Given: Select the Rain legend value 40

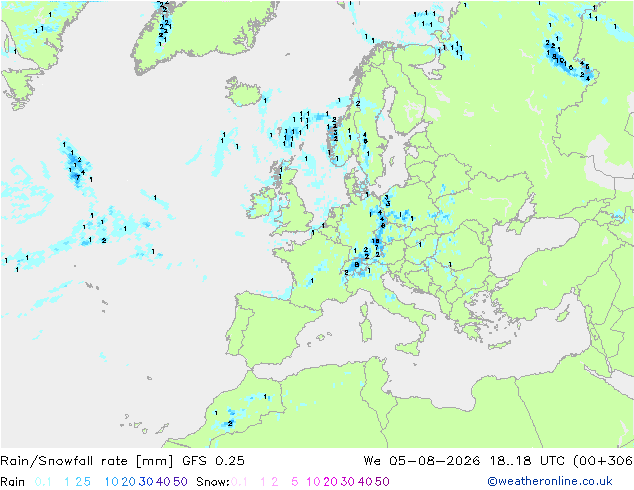Looking at the screenshot, I should click(x=163, y=482).
